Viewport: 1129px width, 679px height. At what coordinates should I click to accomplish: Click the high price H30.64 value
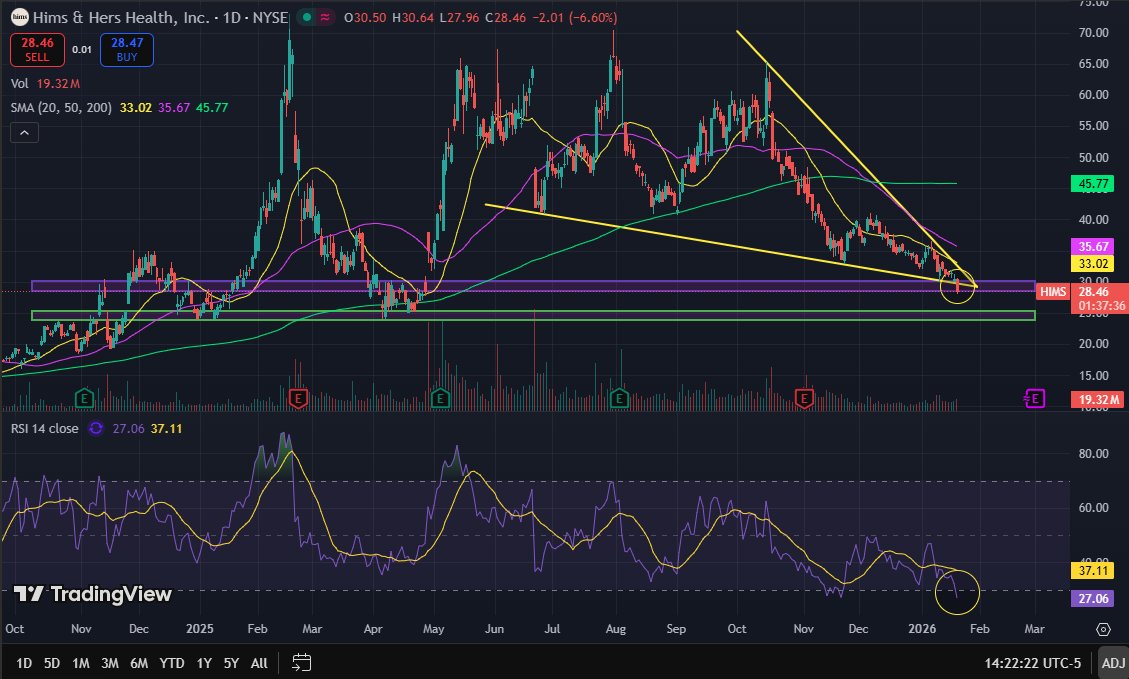pyautogui.click(x=413, y=17)
